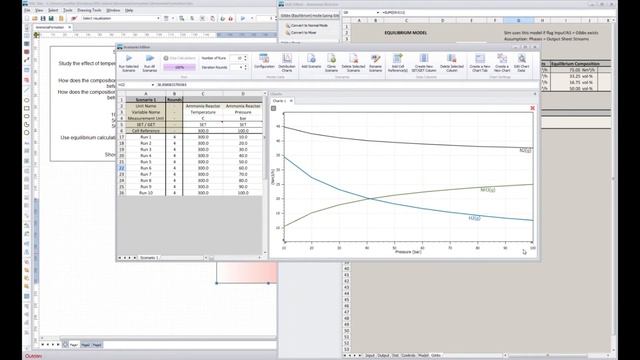The image size is (640, 360).
Task: Click the Number of Runs input field
Action: (236, 58)
